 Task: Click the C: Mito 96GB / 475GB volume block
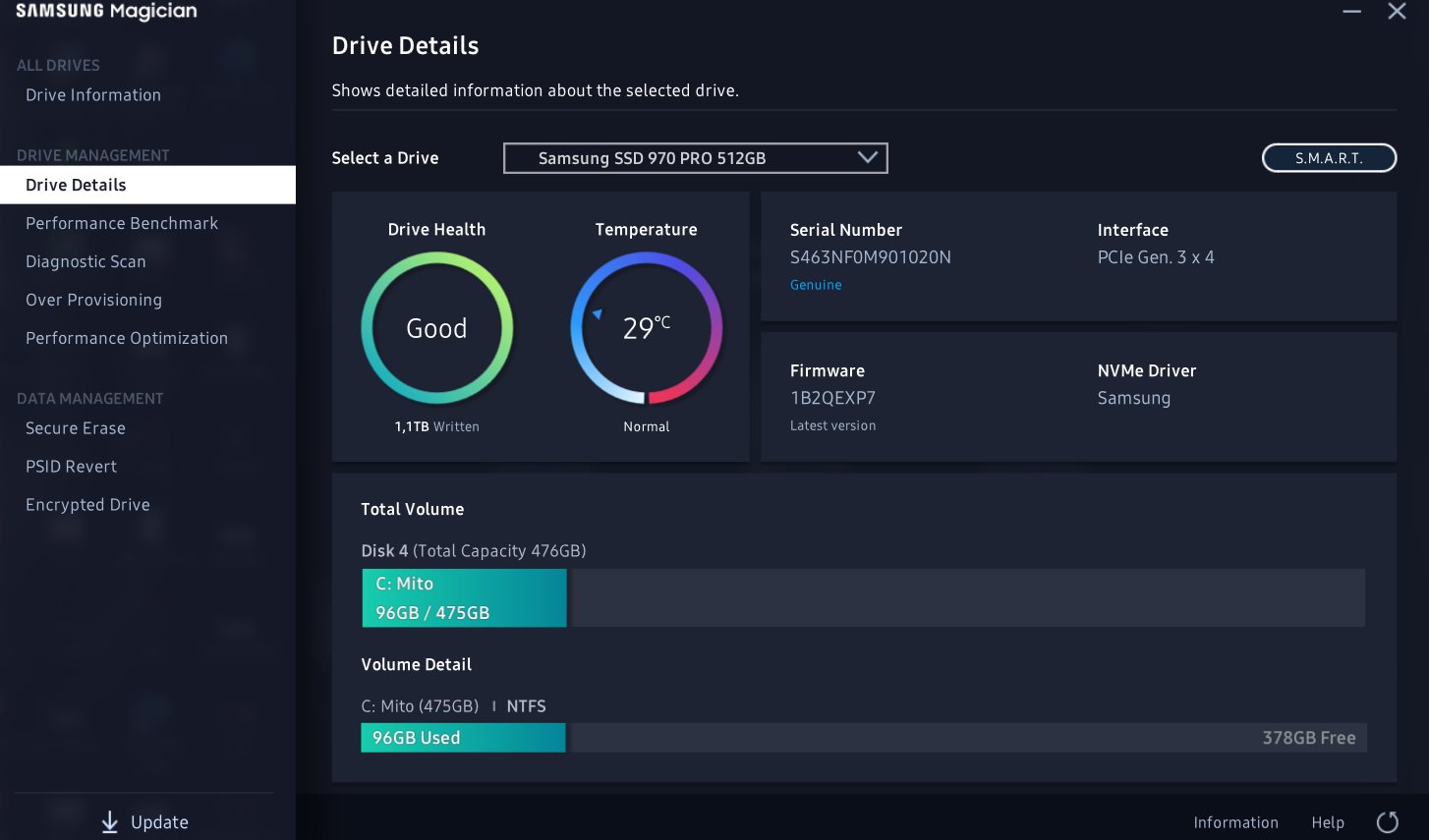pos(464,597)
